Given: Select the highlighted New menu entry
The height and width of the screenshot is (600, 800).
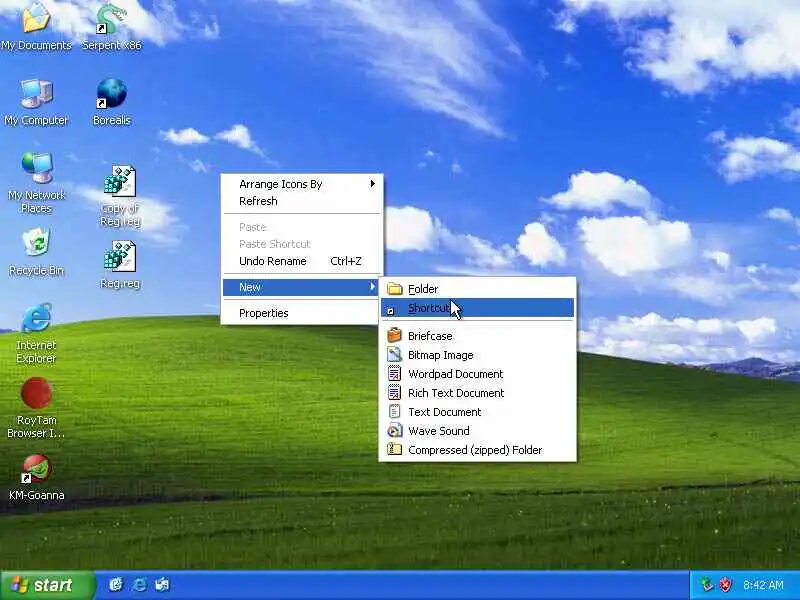Looking at the screenshot, I should coord(302,287).
